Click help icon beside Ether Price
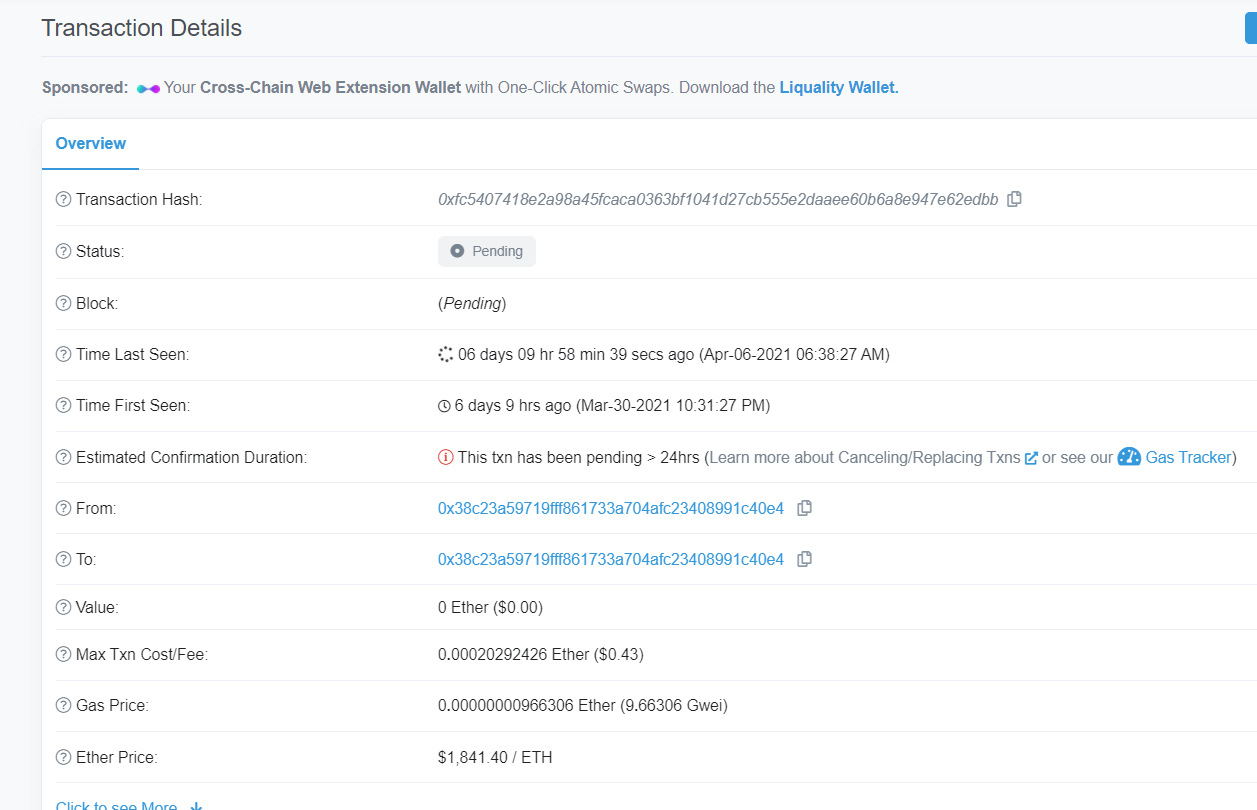The height and width of the screenshot is (810, 1257). [64, 758]
